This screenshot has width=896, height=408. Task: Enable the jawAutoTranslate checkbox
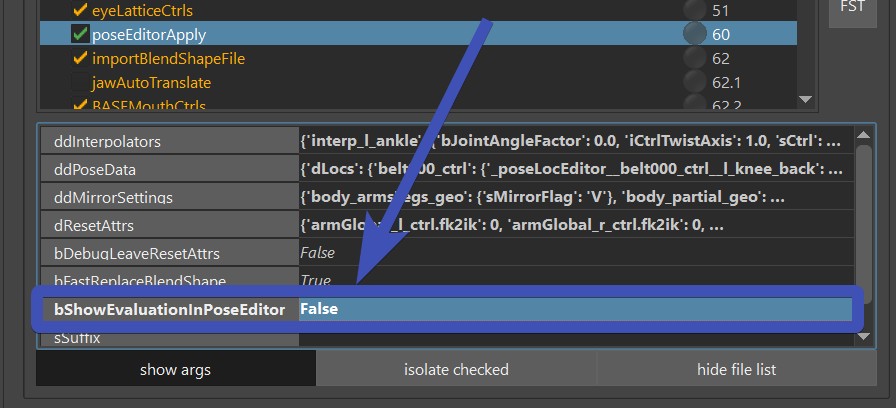click(80, 82)
